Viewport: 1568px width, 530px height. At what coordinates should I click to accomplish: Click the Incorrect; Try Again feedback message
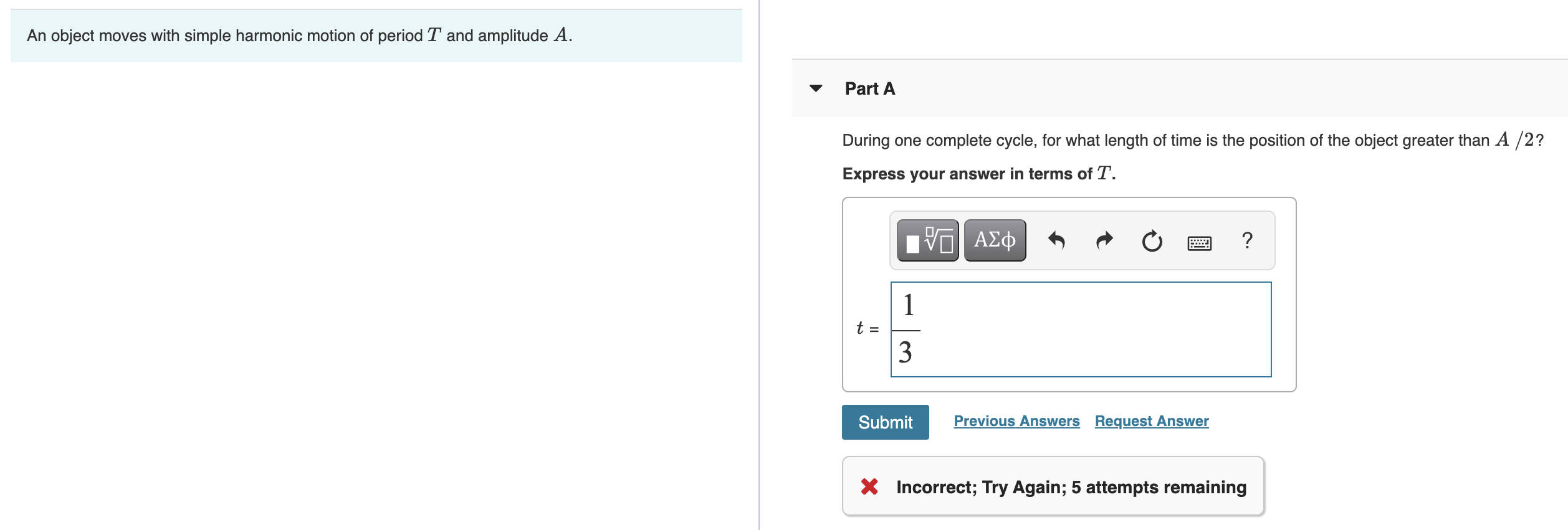point(1071,487)
